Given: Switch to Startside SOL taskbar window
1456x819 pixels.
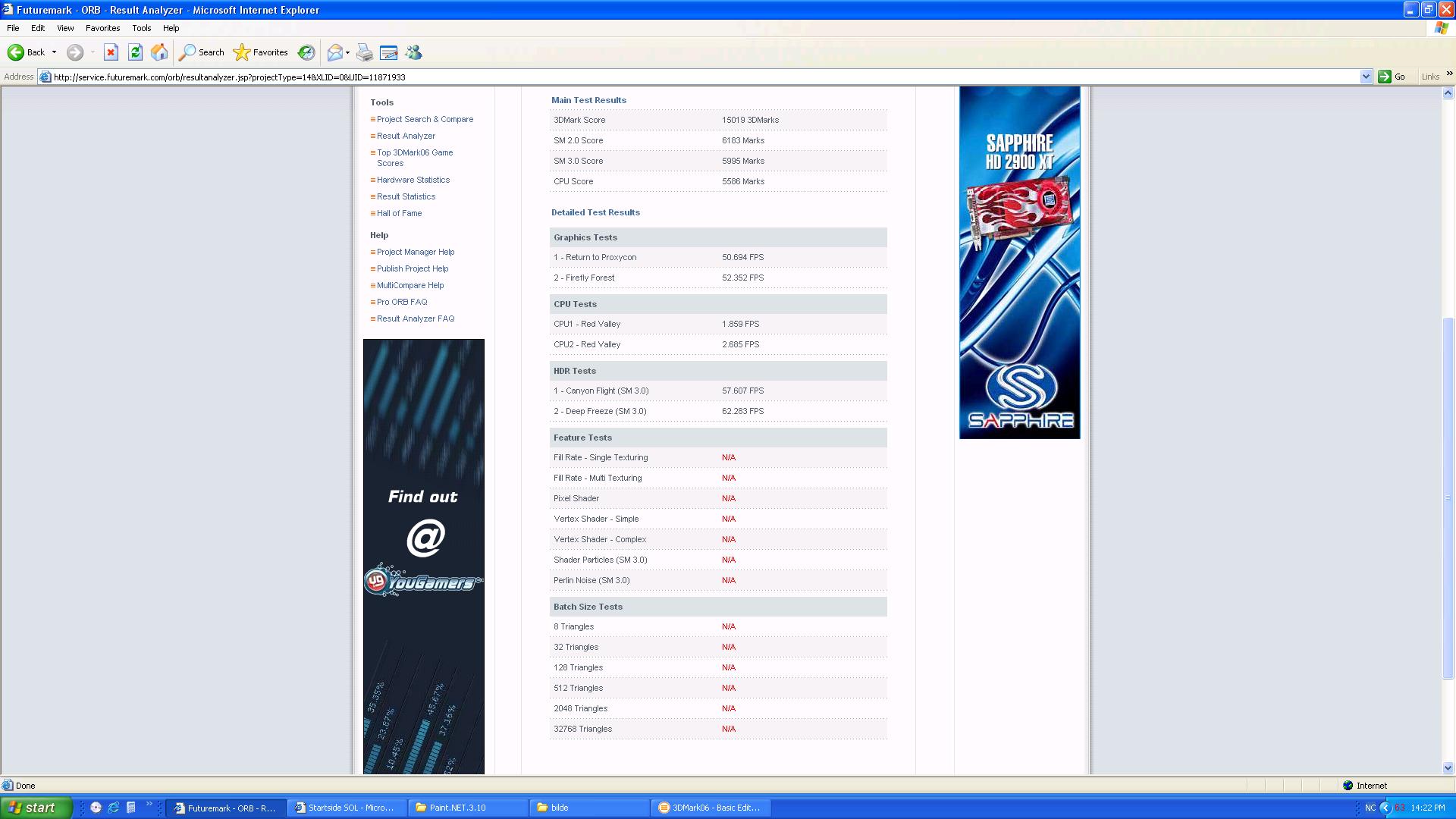Looking at the screenshot, I should [x=347, y=808].
